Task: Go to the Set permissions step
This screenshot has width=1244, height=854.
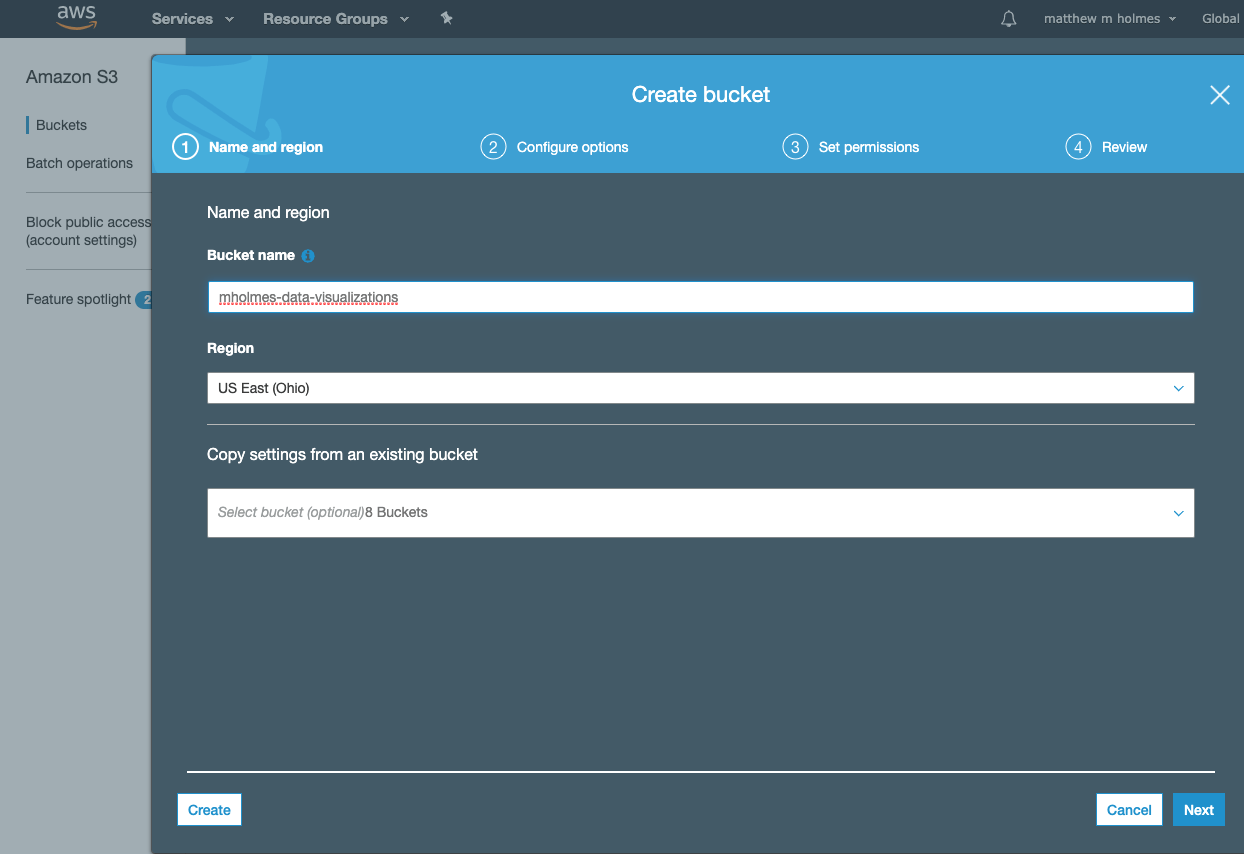Action: [x=869, y=147]
